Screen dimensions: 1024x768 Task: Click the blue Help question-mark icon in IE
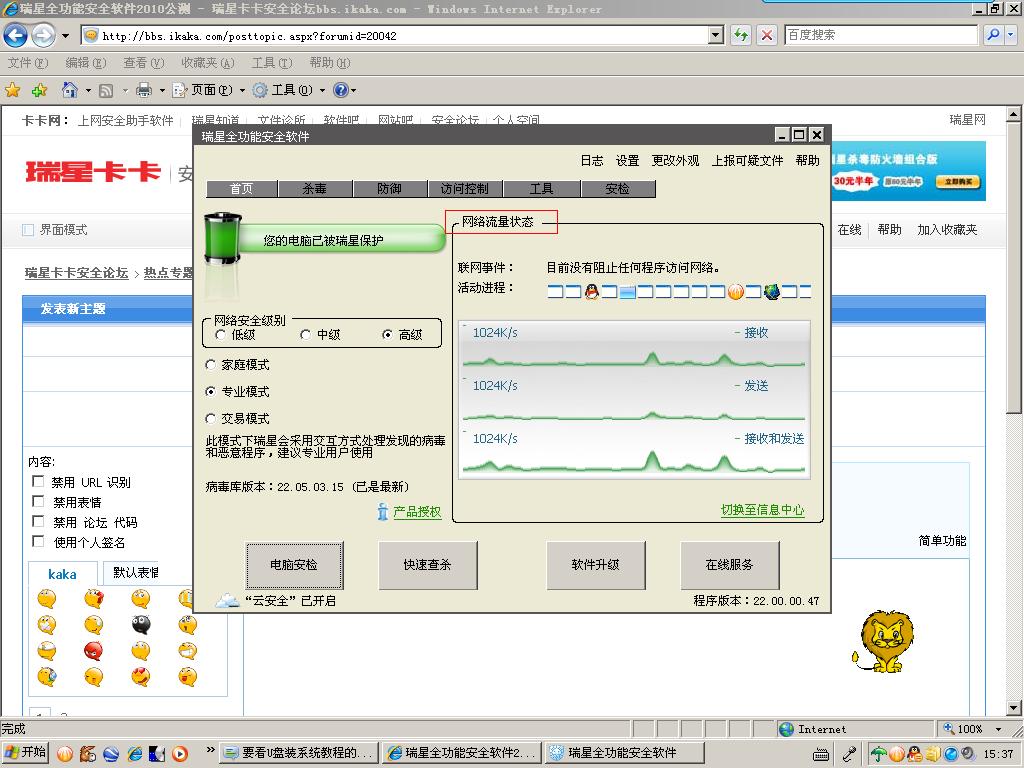341,90
